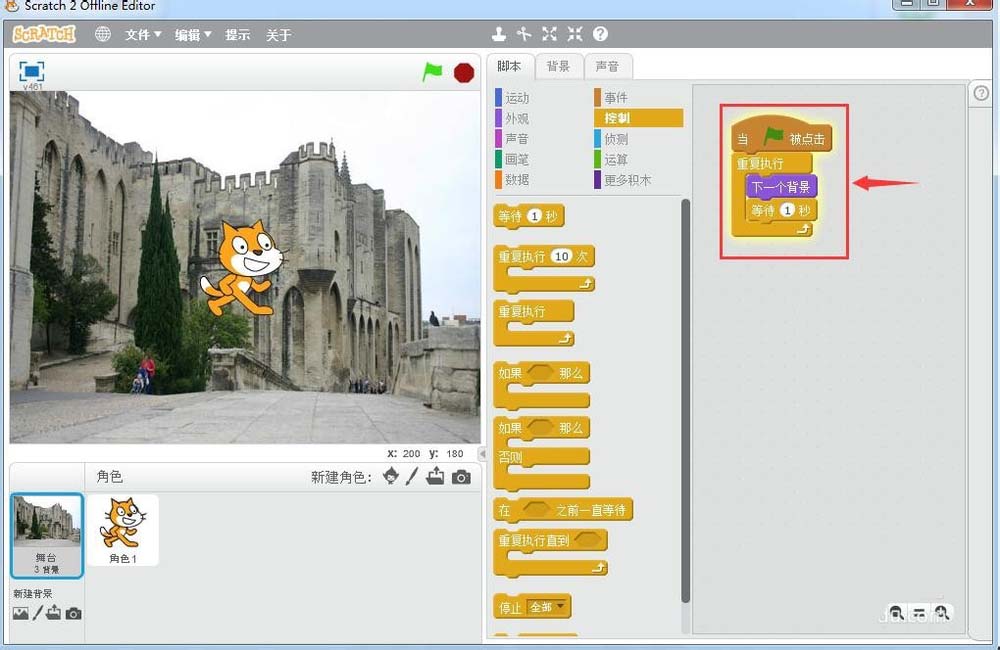
Task: Click the red stop button
Action: 462,73
